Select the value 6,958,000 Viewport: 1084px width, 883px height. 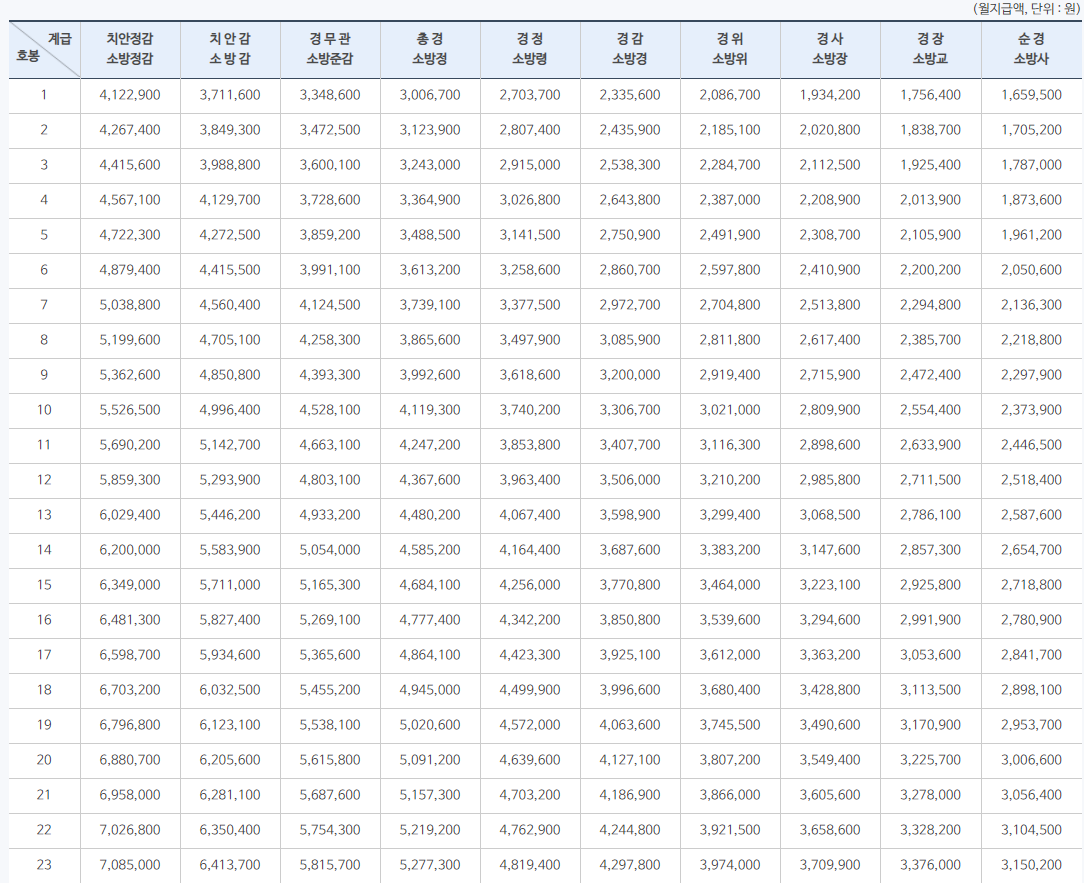pos(130,795)
